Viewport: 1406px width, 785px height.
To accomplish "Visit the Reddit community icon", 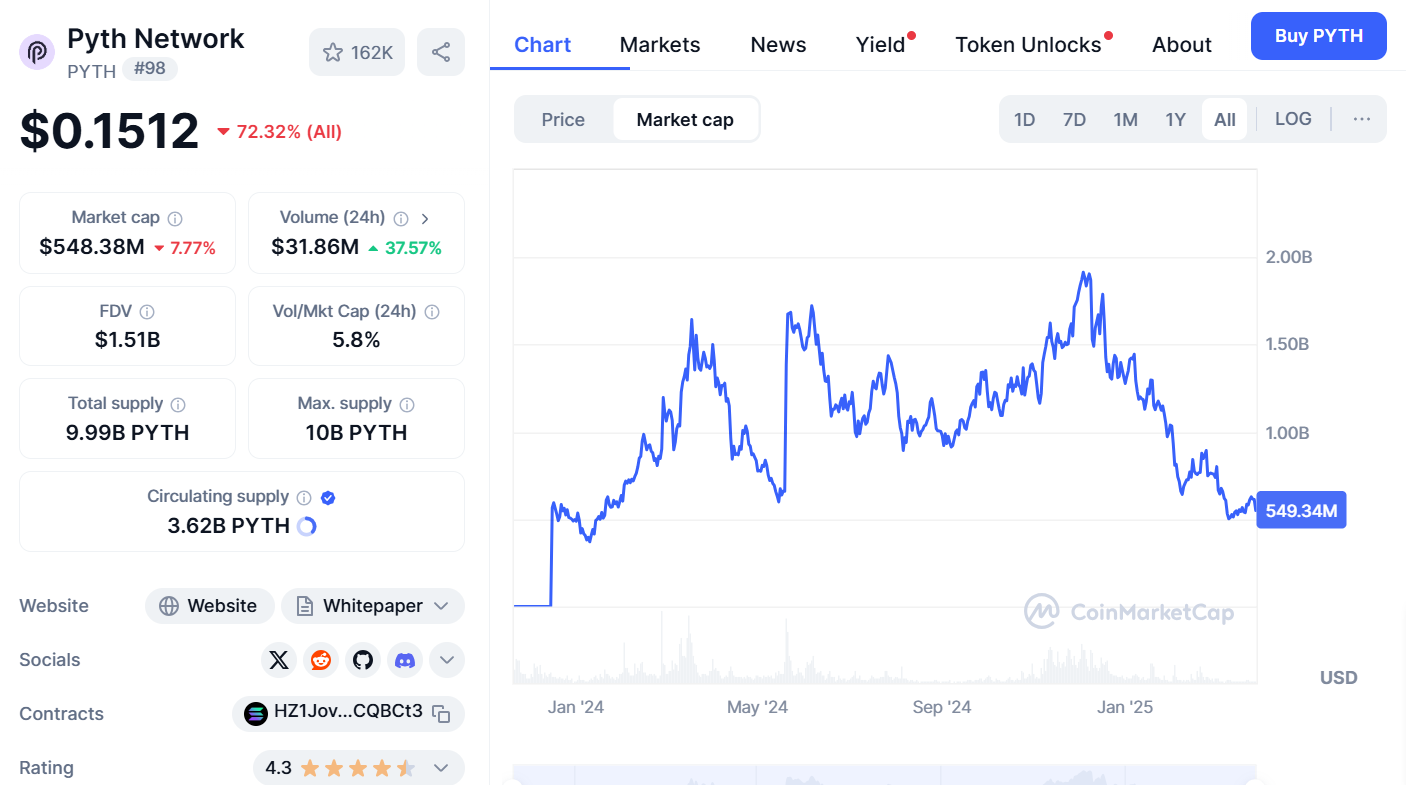I will coord(320,660).
